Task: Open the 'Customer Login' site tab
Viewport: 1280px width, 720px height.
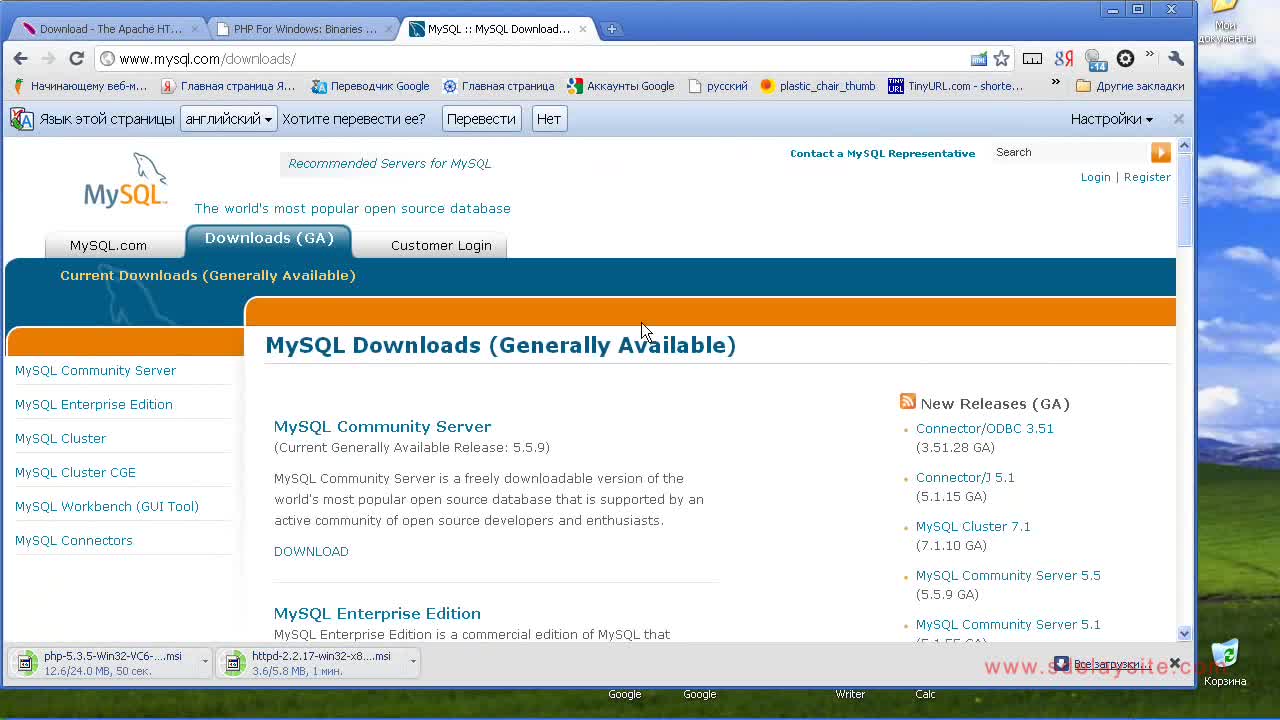Action: pyautogui.click(x=441, y=245)
